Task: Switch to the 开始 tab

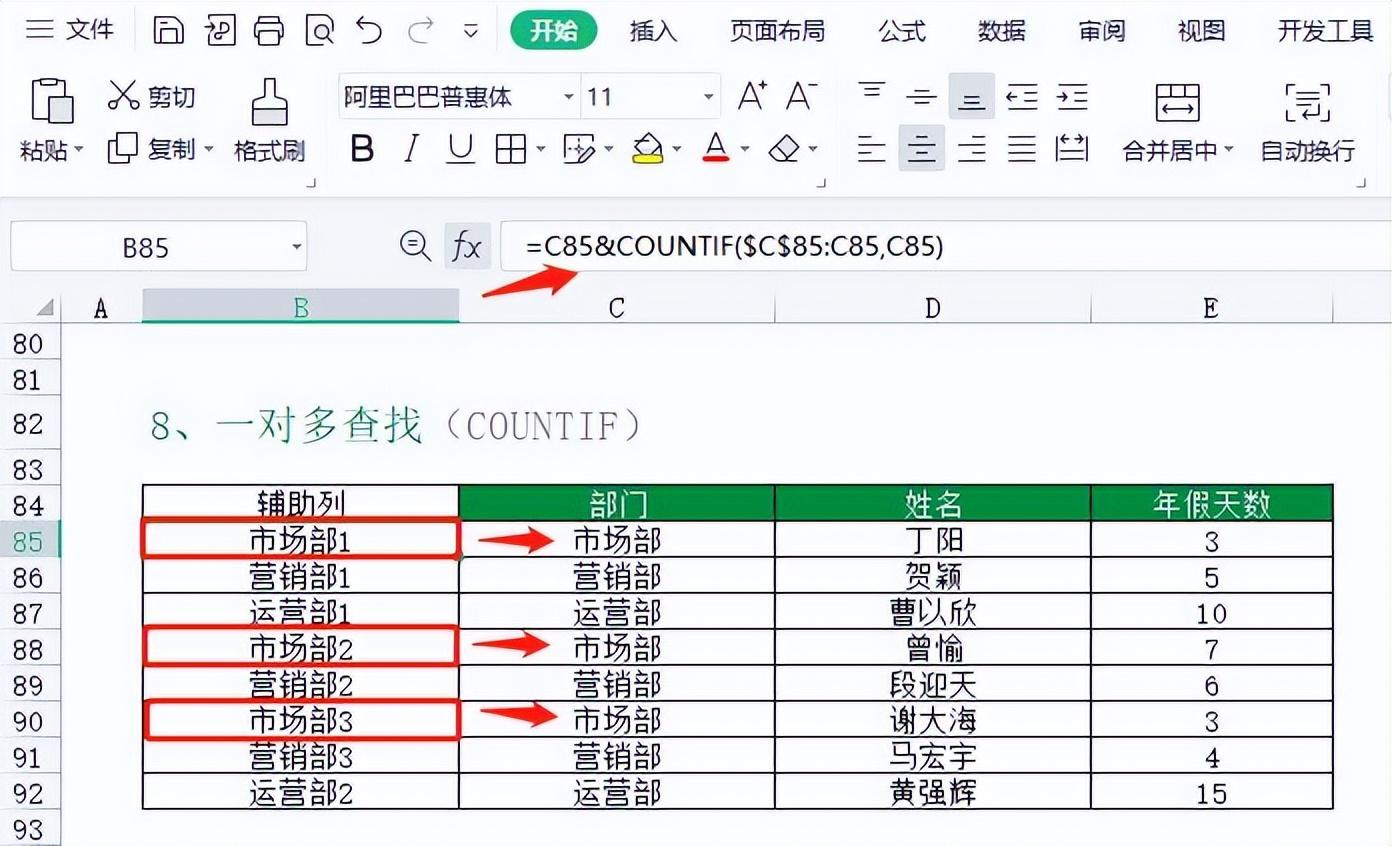Action: point(553,31)
